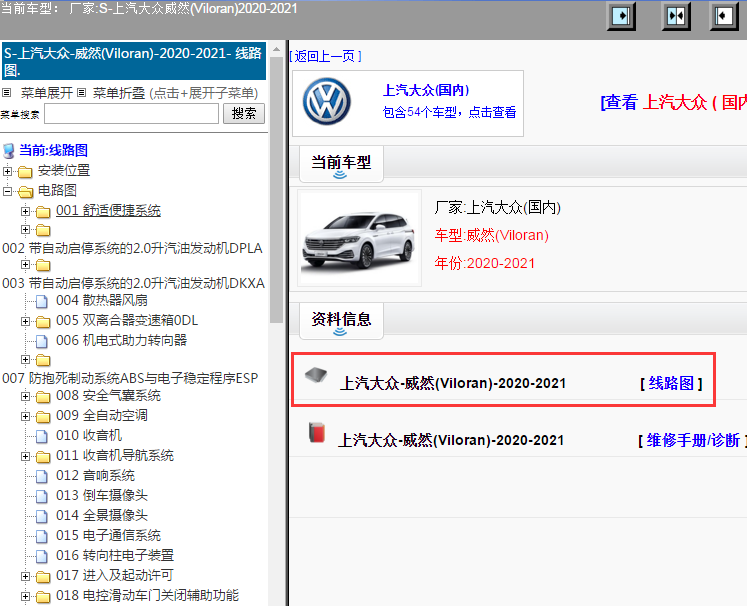Expand the 安装位置 tree node

7,171
